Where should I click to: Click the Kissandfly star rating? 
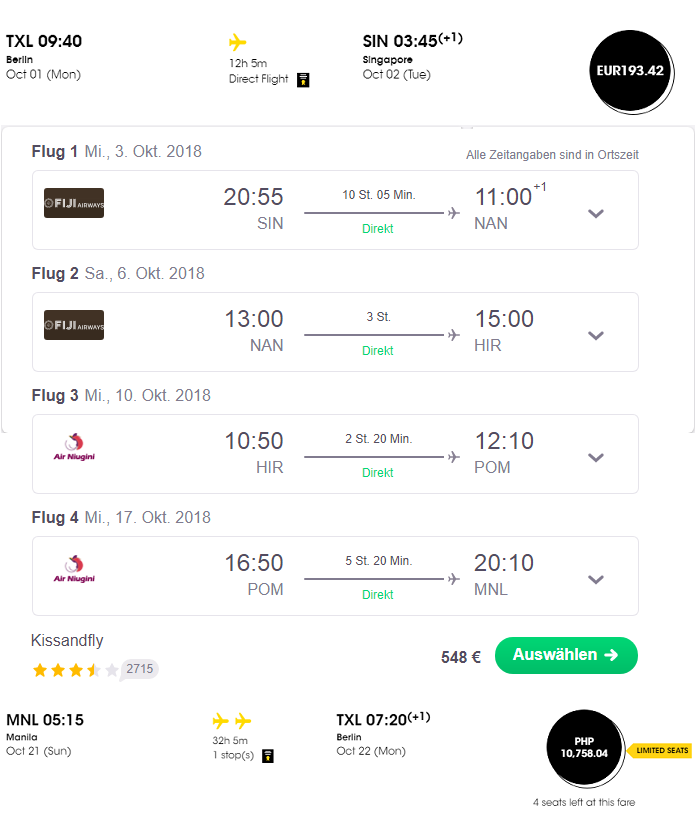[x=75, y=670]
